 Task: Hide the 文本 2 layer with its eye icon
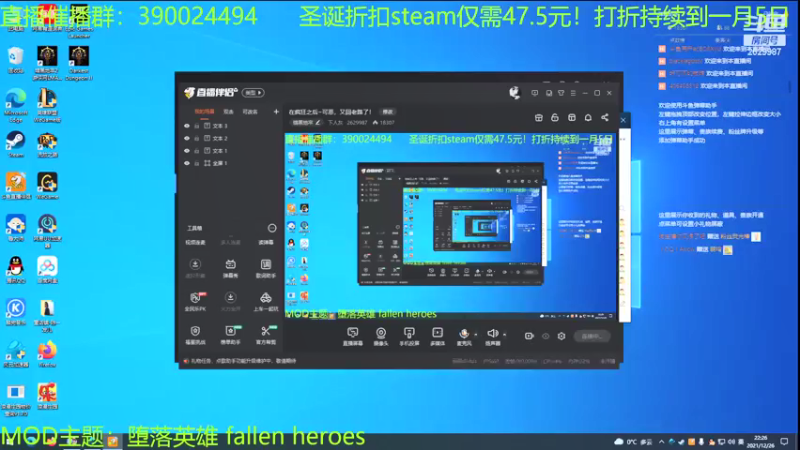pos(187,138)
